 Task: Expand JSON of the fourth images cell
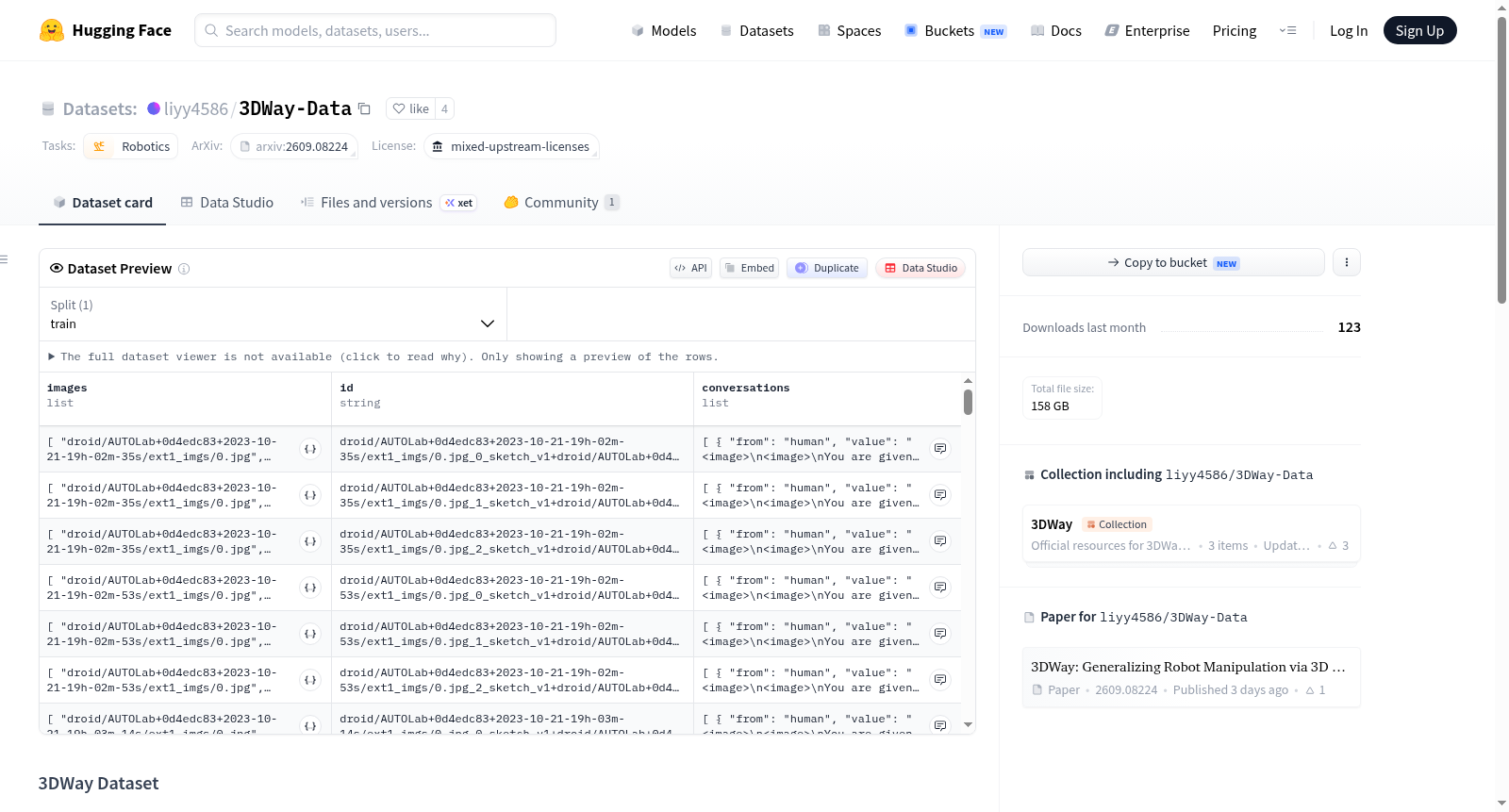[310, 588]
